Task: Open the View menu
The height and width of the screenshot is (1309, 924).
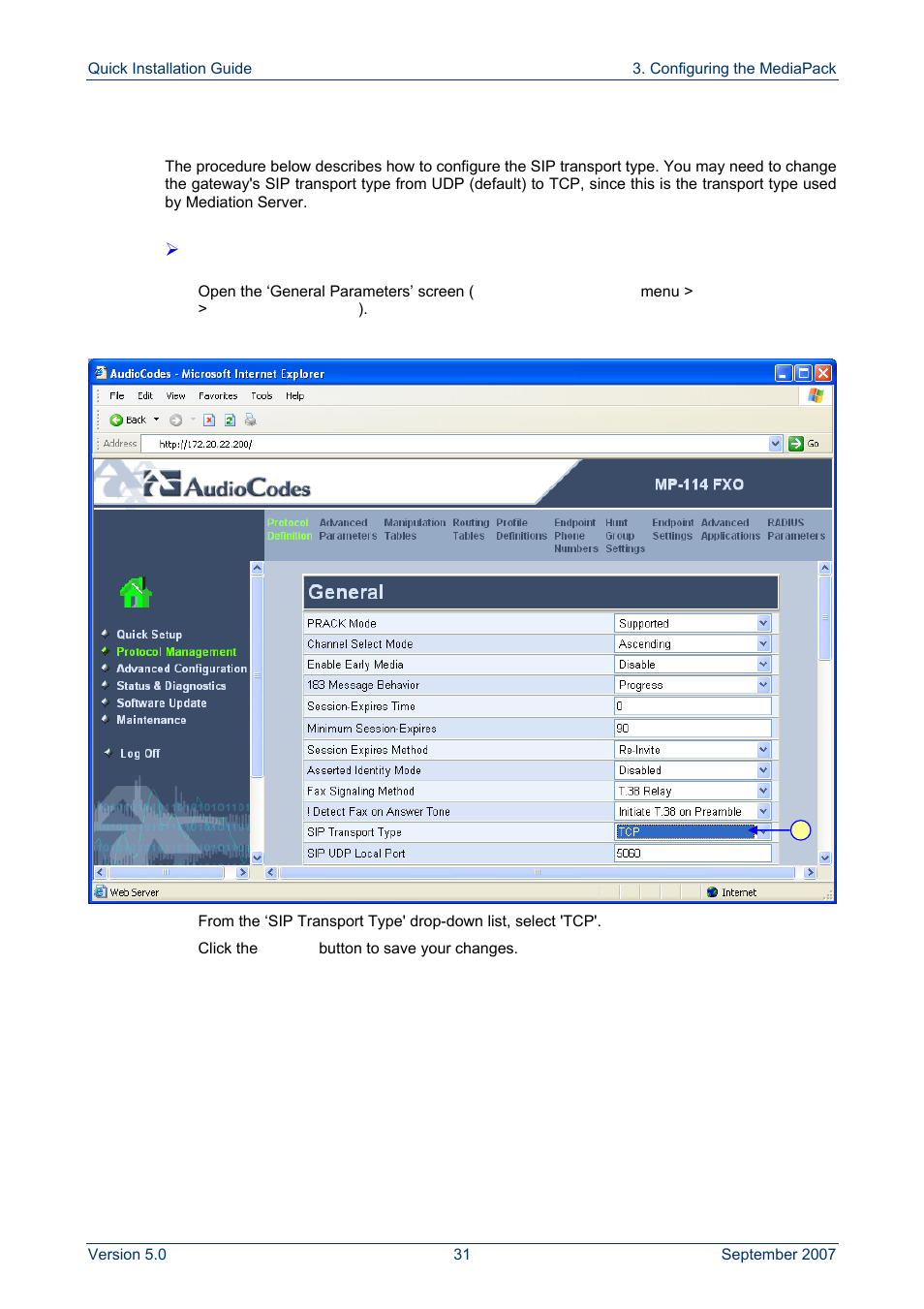Action: 175,395
